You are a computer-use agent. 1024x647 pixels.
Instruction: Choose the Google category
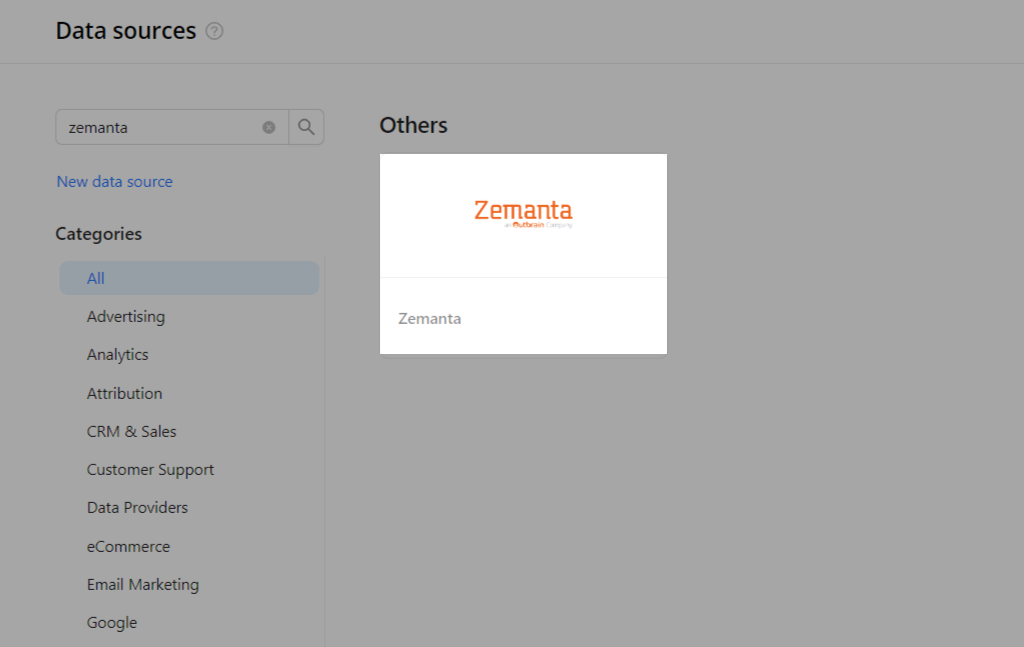112,623
